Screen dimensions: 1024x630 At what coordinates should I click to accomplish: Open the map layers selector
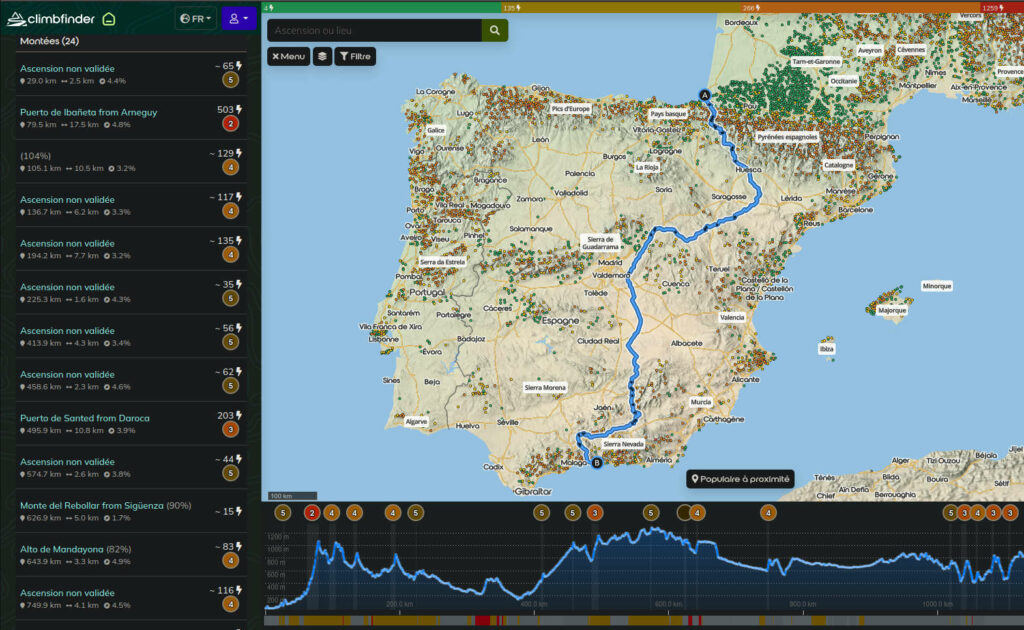[x=322, y=57]
